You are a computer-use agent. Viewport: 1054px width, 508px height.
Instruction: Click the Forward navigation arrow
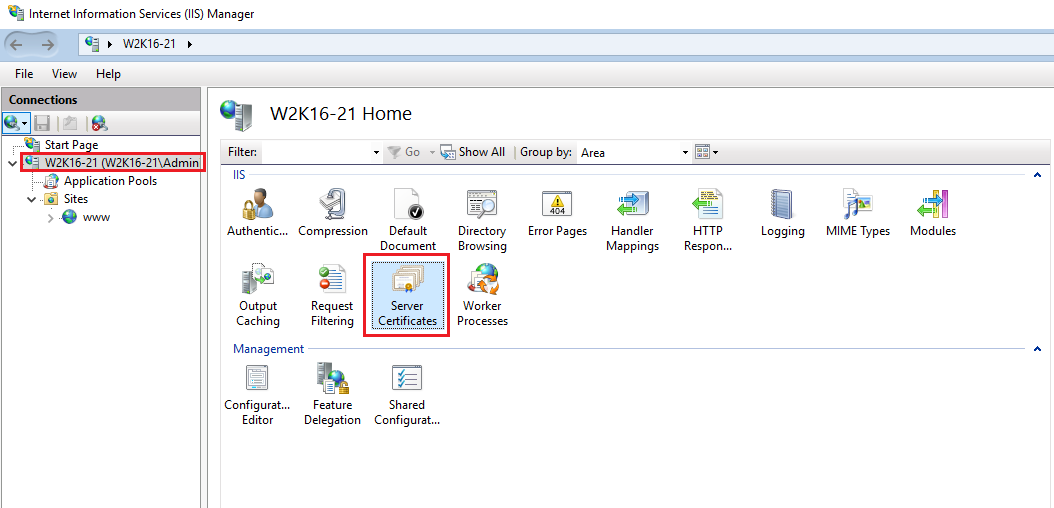tap(47, 45)
